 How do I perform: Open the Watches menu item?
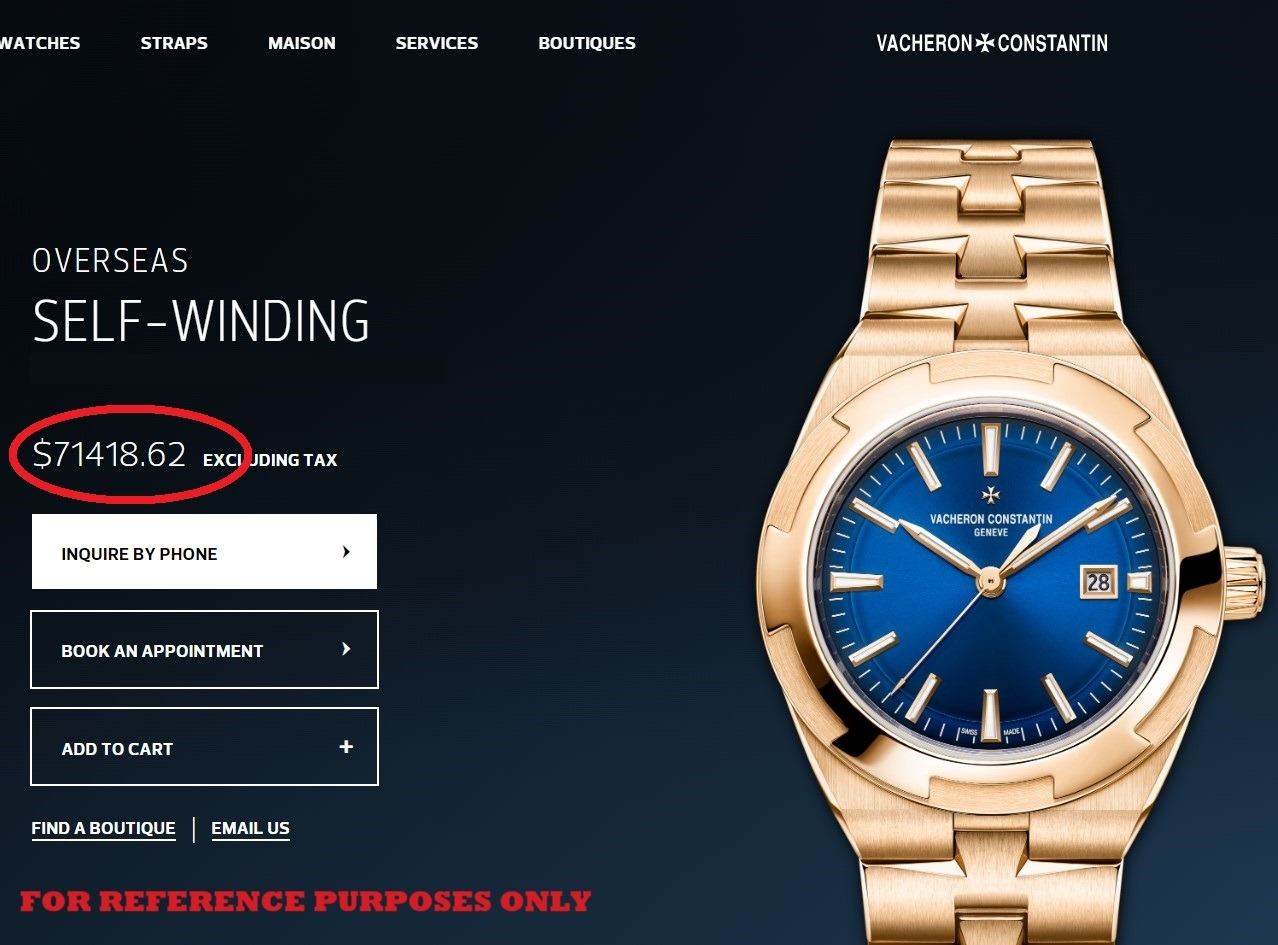pyautogui.click(x=40, y=43)
